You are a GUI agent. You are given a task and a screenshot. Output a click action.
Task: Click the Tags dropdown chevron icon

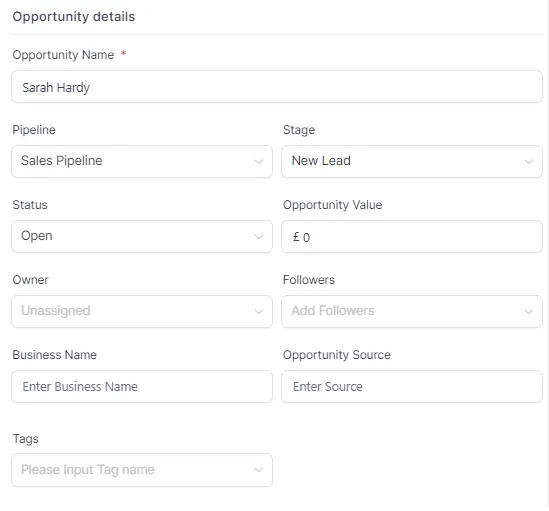[259, 470]
